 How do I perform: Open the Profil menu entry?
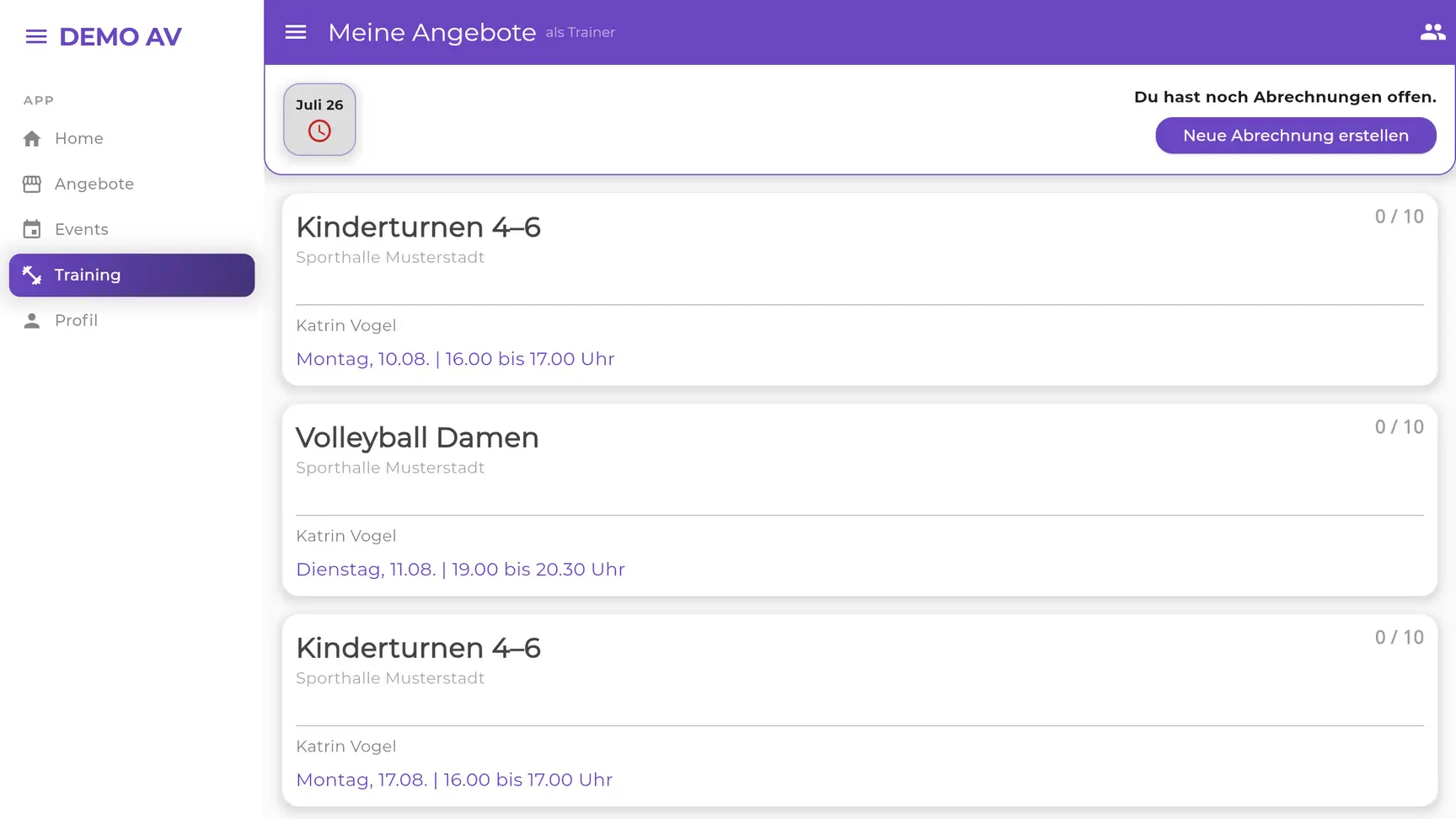coord(131,320)
